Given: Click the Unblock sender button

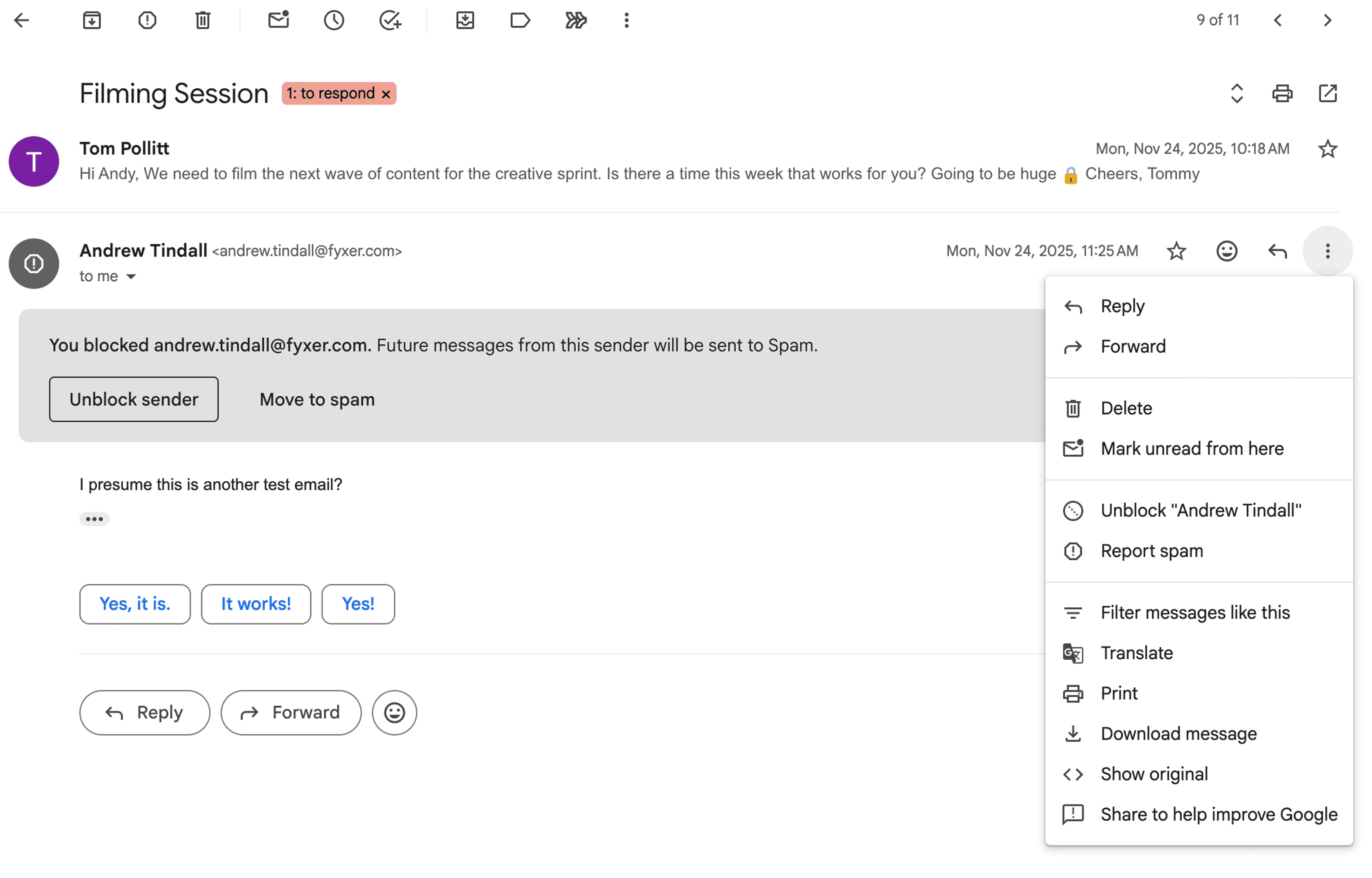Looking at the screenshot, I should coord(134,399).
